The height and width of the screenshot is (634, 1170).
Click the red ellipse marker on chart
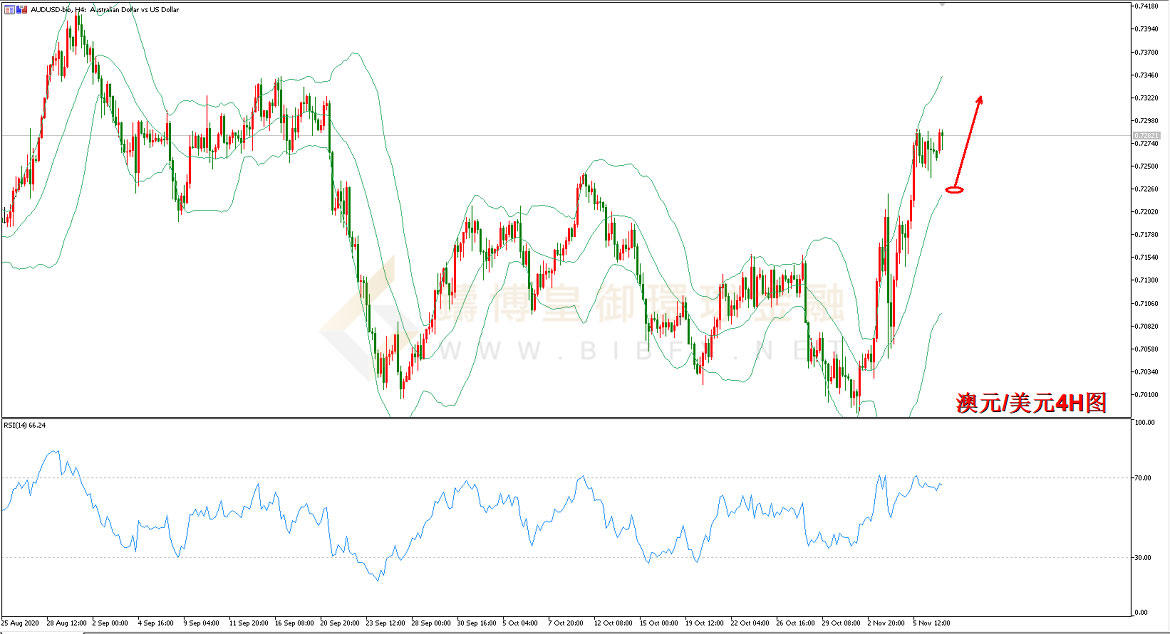point(954,189)
